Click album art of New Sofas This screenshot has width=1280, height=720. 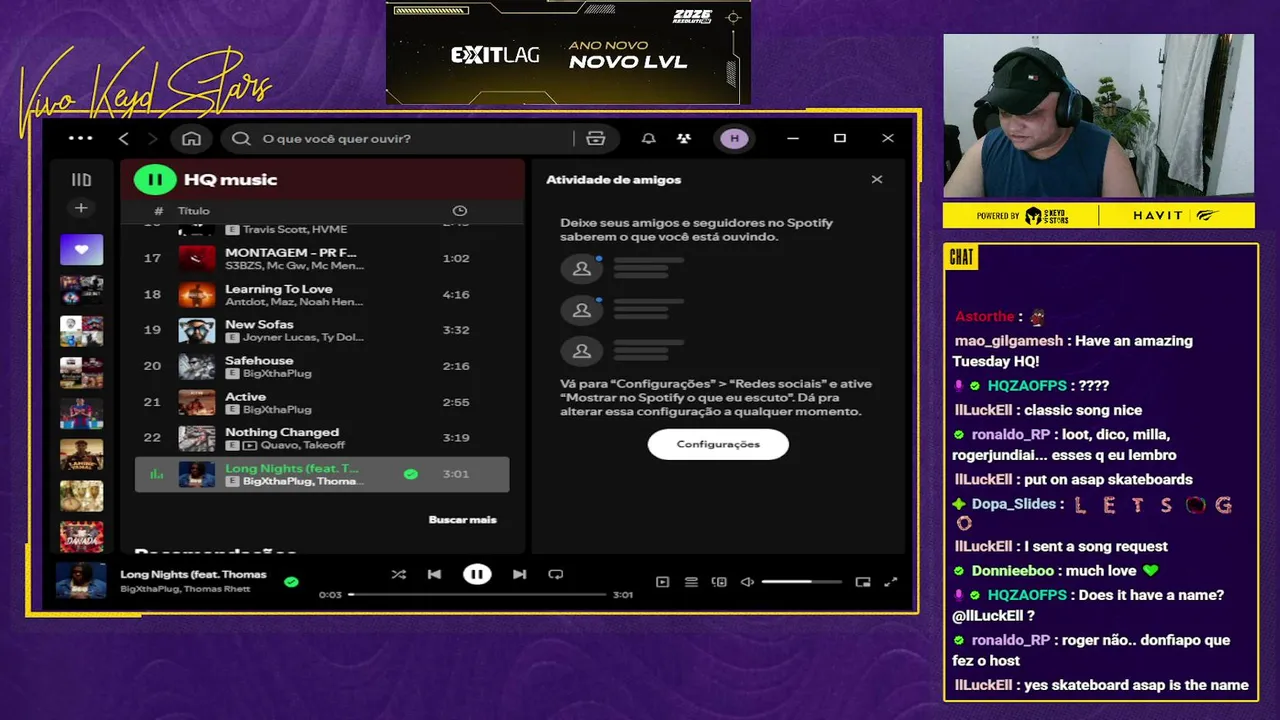click(x=197, y=330)
